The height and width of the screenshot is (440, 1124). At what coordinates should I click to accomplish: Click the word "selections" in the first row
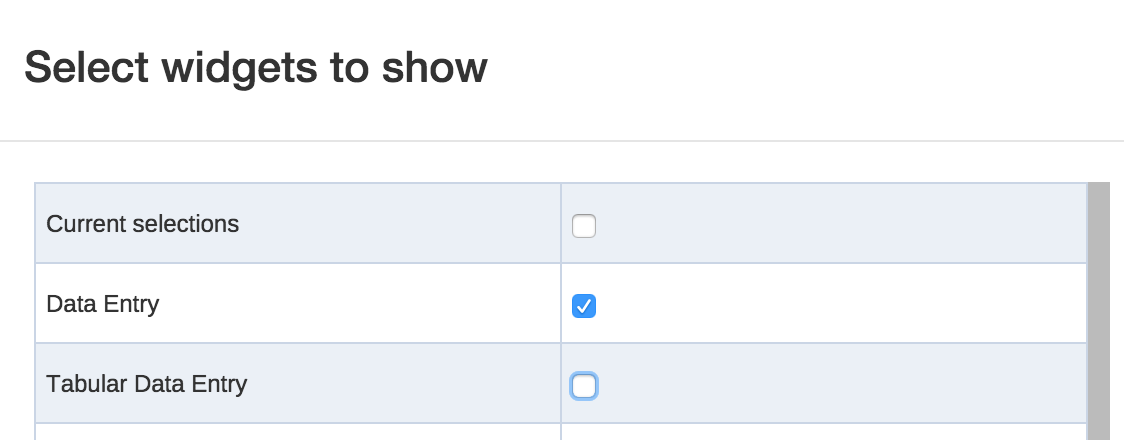coord(185,224)
